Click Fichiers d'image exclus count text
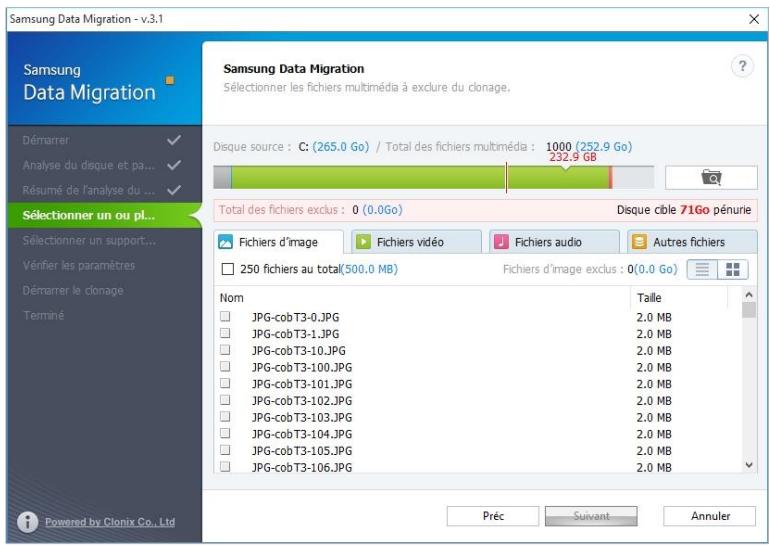 [x=590, y=269]
